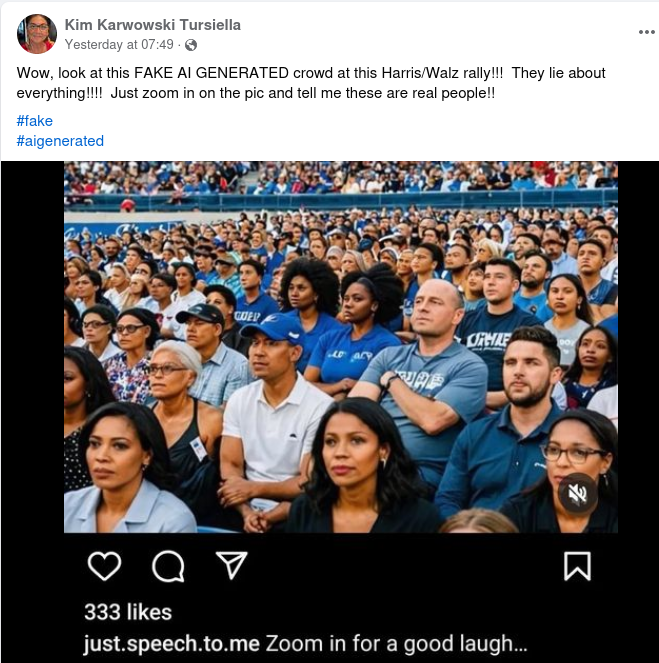The width and height of the screenshot is (659, 663).
Task: Click the "Yesterday at 07:49" timestamp
Action: coord(120,45)
